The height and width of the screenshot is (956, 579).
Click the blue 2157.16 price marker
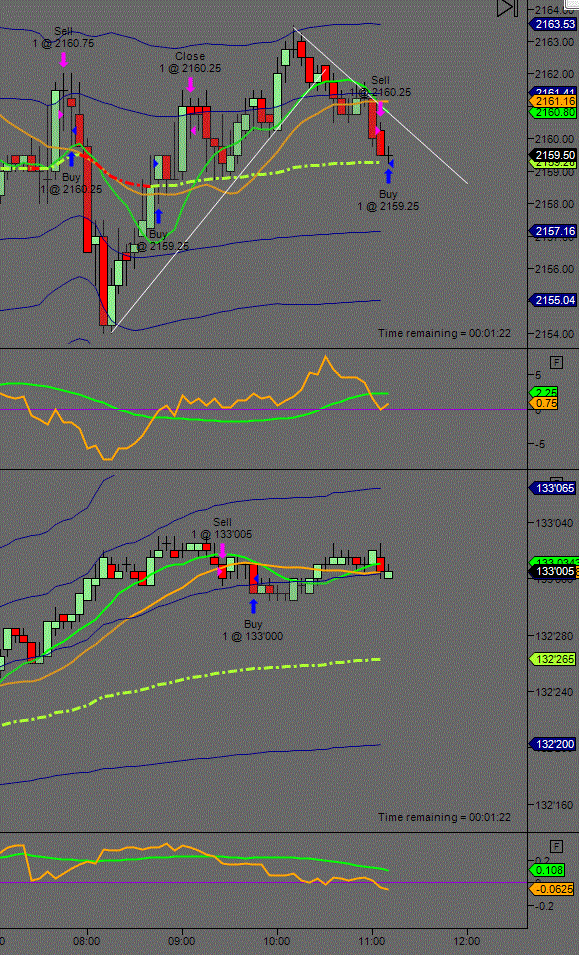553,231
